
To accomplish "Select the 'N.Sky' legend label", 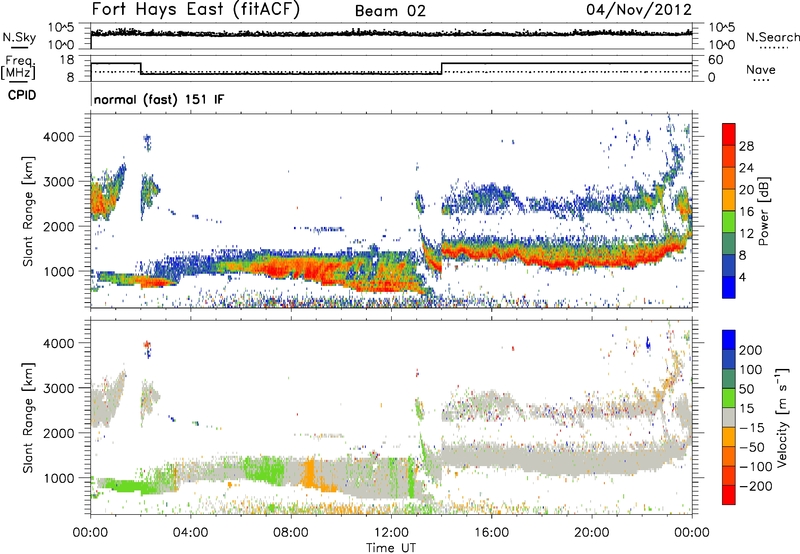I will pyautogui.click(x=19, y=37).
